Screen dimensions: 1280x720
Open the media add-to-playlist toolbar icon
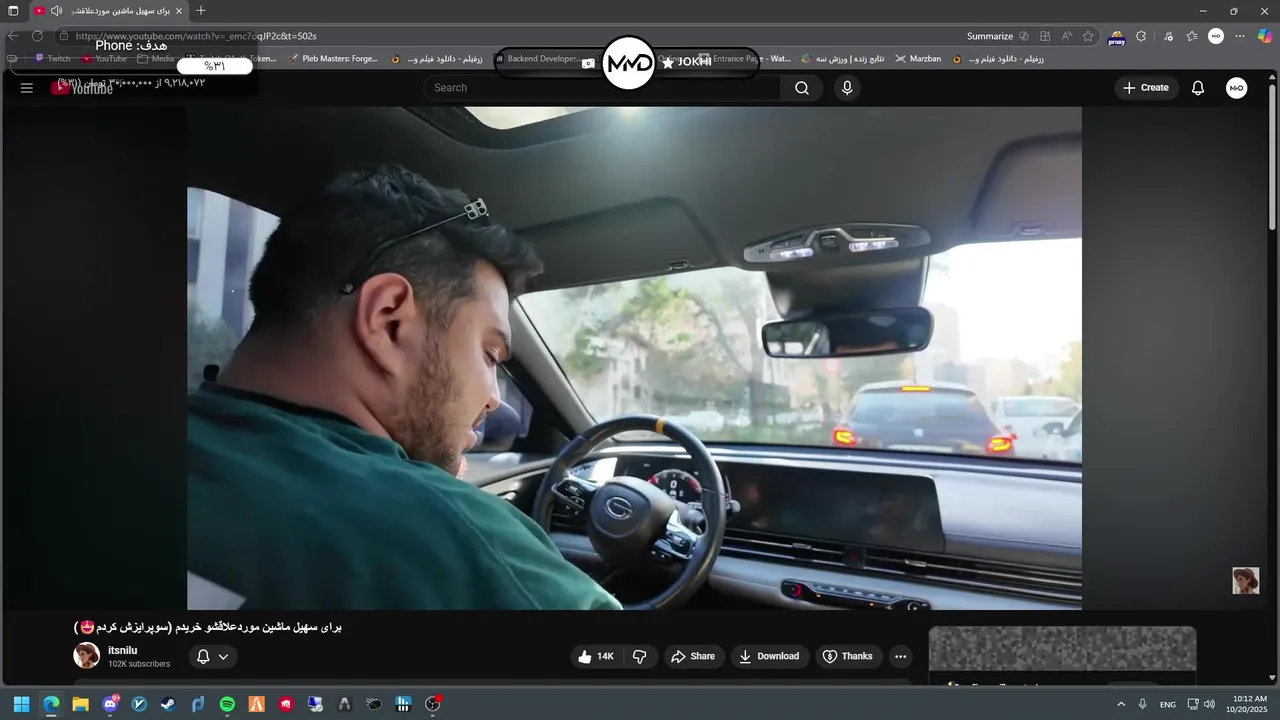coord(1168,36)
